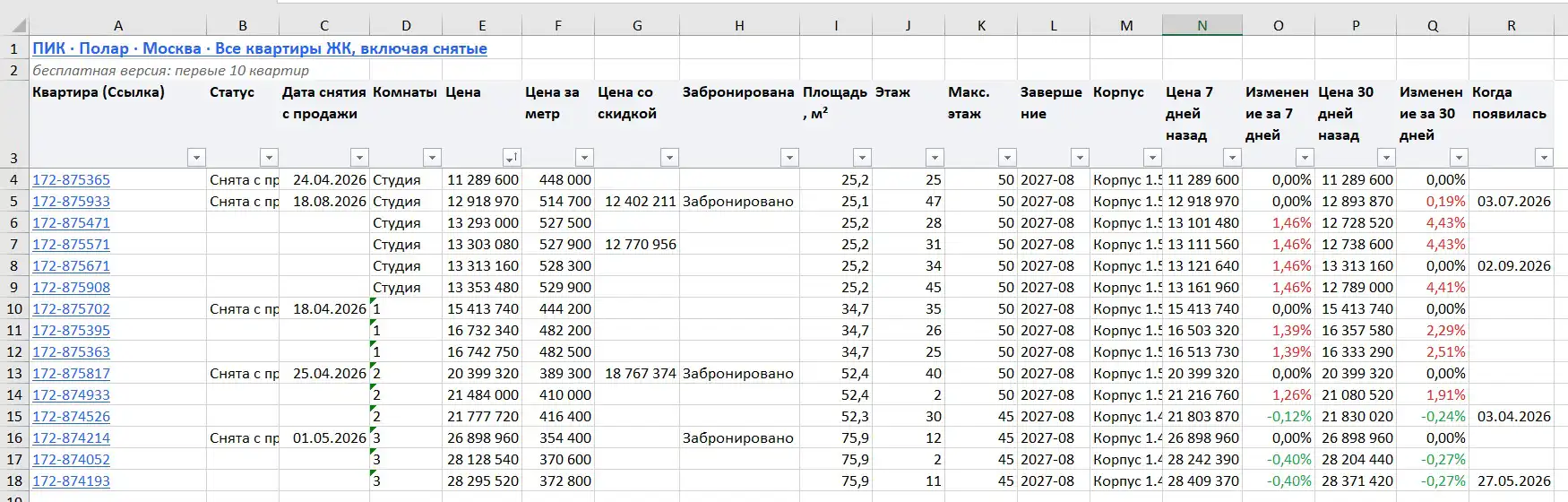The image size is (1568, 502).
Task: Select floor cell with value 47
Action: tap(909, 201)
